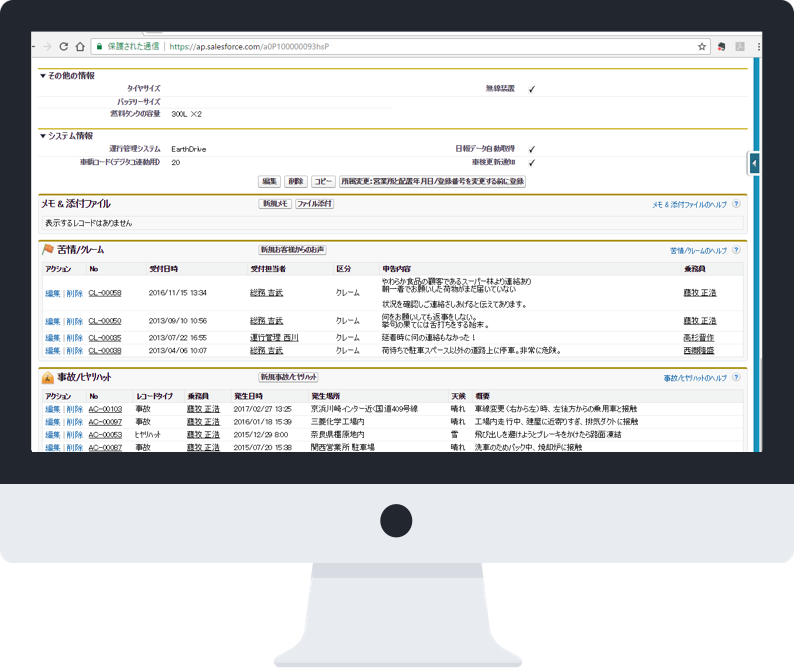
Task: Bookmark the page with the star icon
Action: point(701,47)
